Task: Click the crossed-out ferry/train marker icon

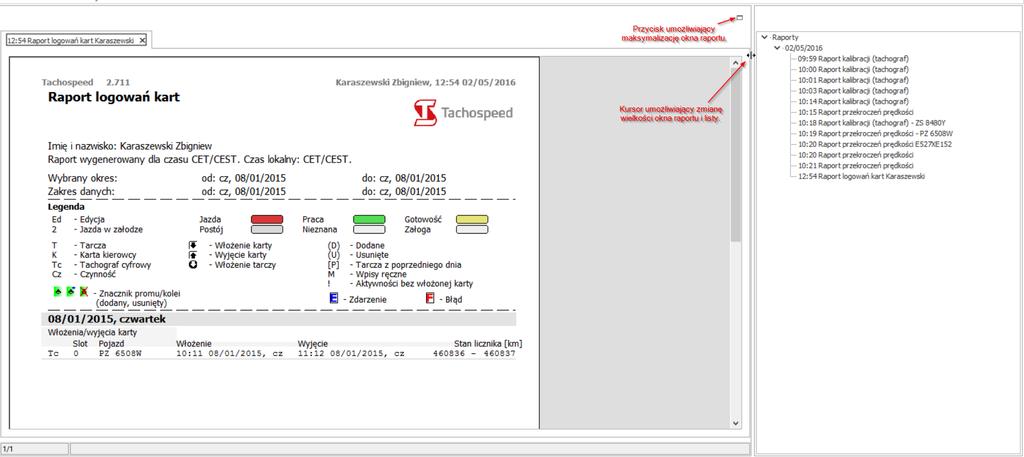Action: point(84,292)
